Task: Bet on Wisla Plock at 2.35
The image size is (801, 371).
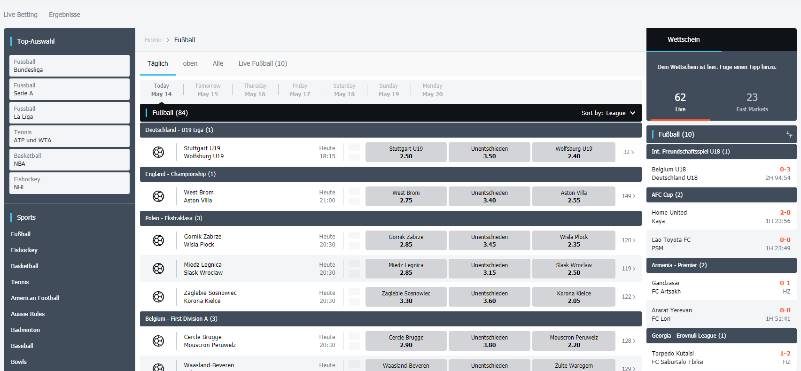Action: (573, 241)
